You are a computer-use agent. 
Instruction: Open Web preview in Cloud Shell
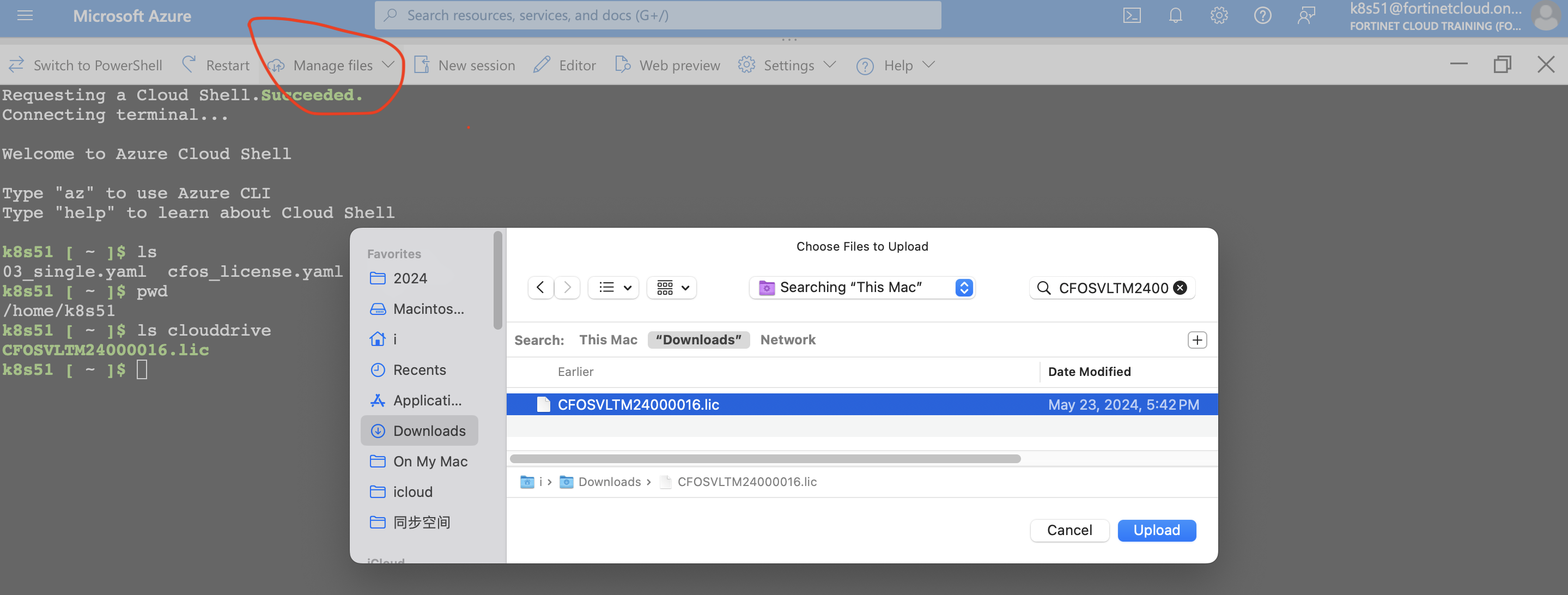[667, 65]
